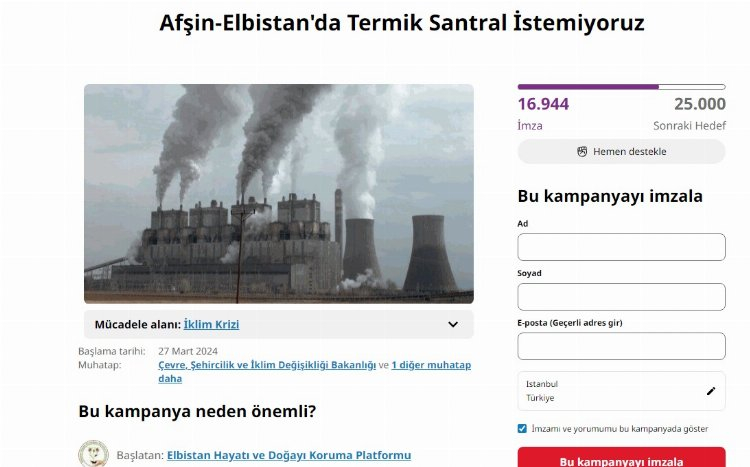Visit Elbistan Hayatı ve Doğayı Koruma Platformu
Screen dimensions: 750x467
(289, 455)
